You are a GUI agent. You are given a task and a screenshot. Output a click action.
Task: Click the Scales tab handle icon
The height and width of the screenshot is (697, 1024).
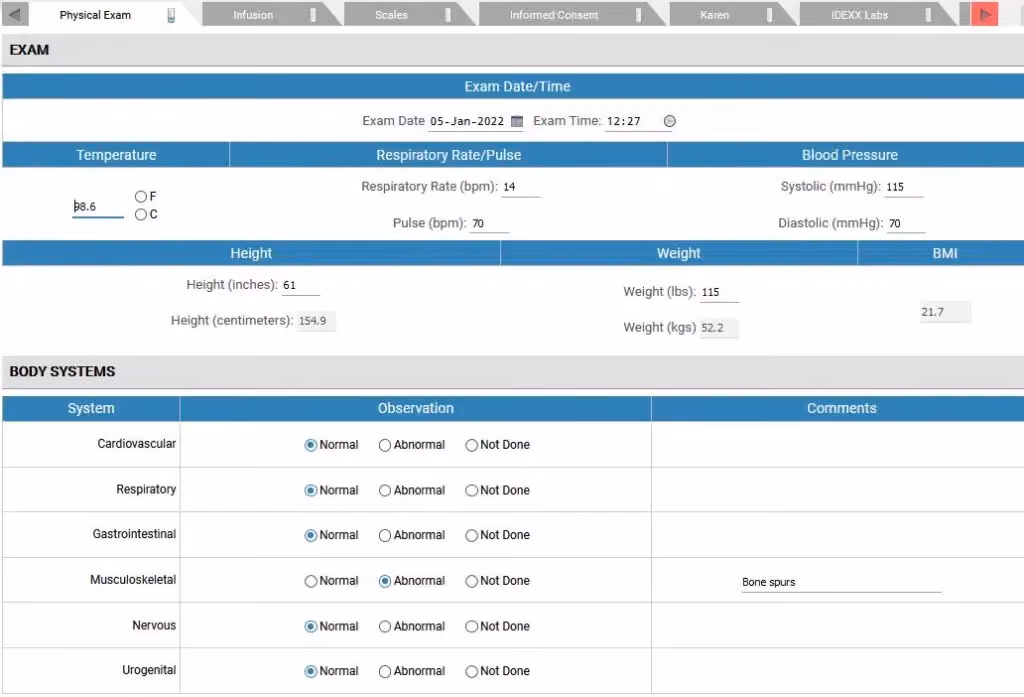click(x=448, y=14)
